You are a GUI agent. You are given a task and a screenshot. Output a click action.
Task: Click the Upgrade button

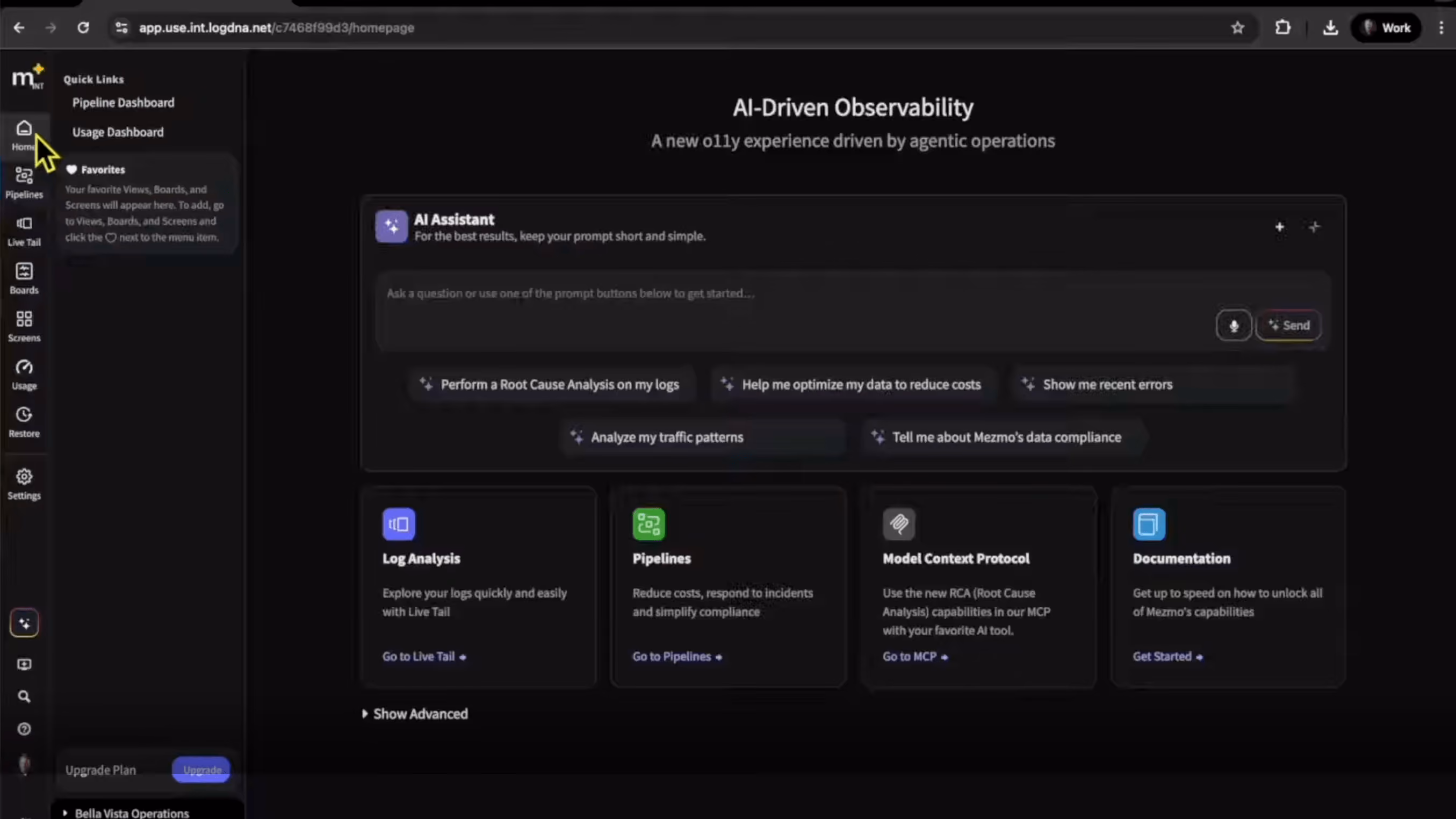tap(201, 770)
